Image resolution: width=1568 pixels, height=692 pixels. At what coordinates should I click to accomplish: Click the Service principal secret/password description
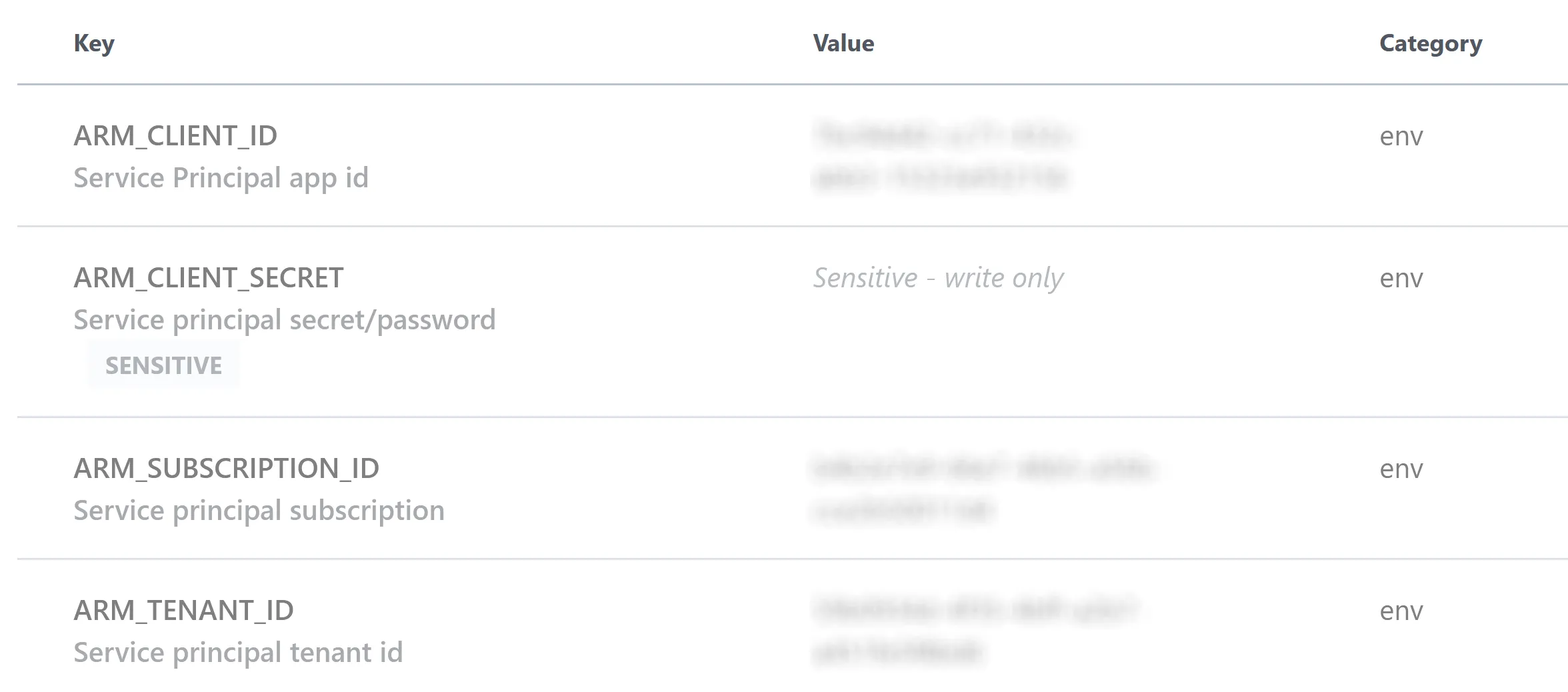[285, 319]
